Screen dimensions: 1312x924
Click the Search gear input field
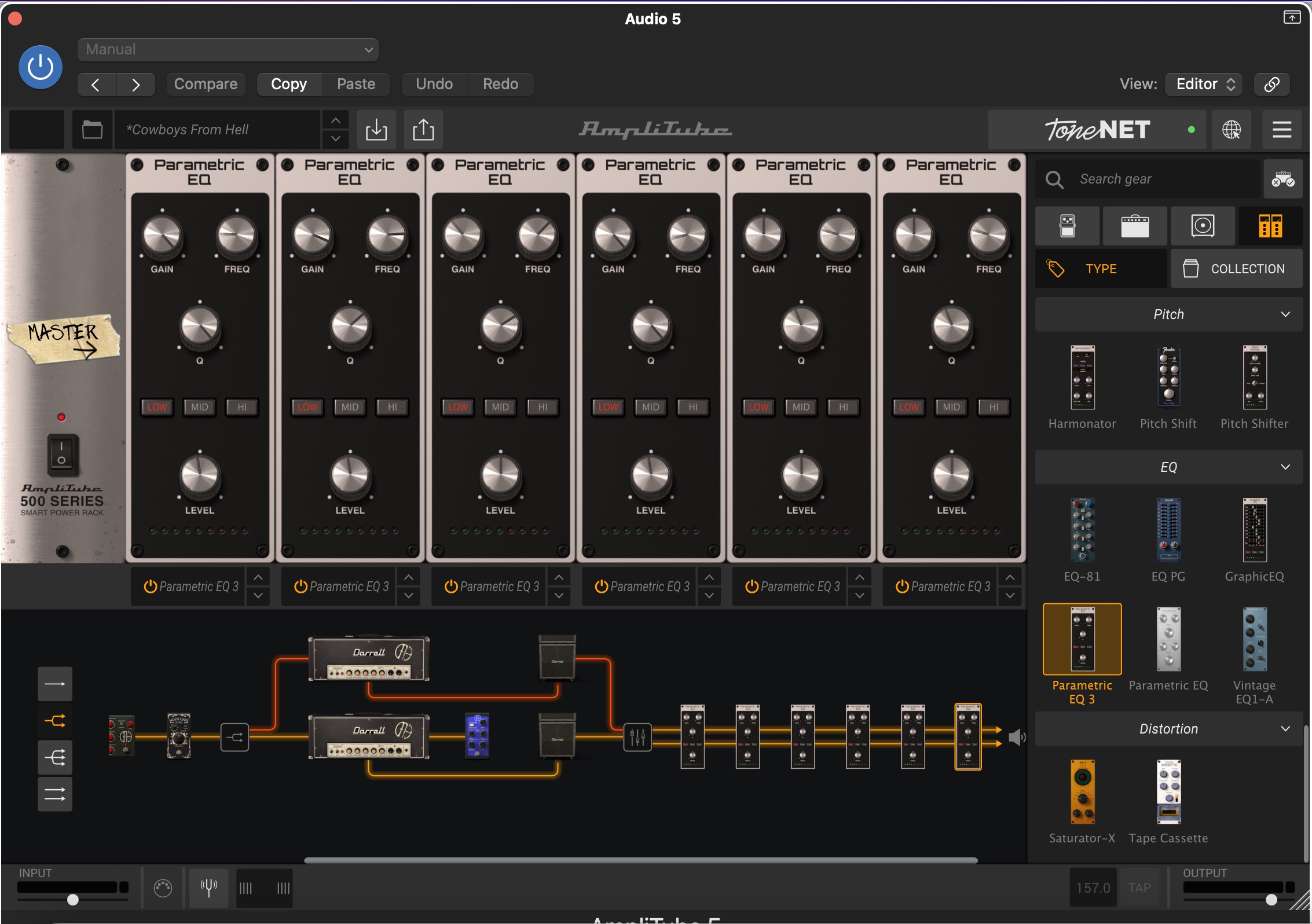(x=1148, y=179)
